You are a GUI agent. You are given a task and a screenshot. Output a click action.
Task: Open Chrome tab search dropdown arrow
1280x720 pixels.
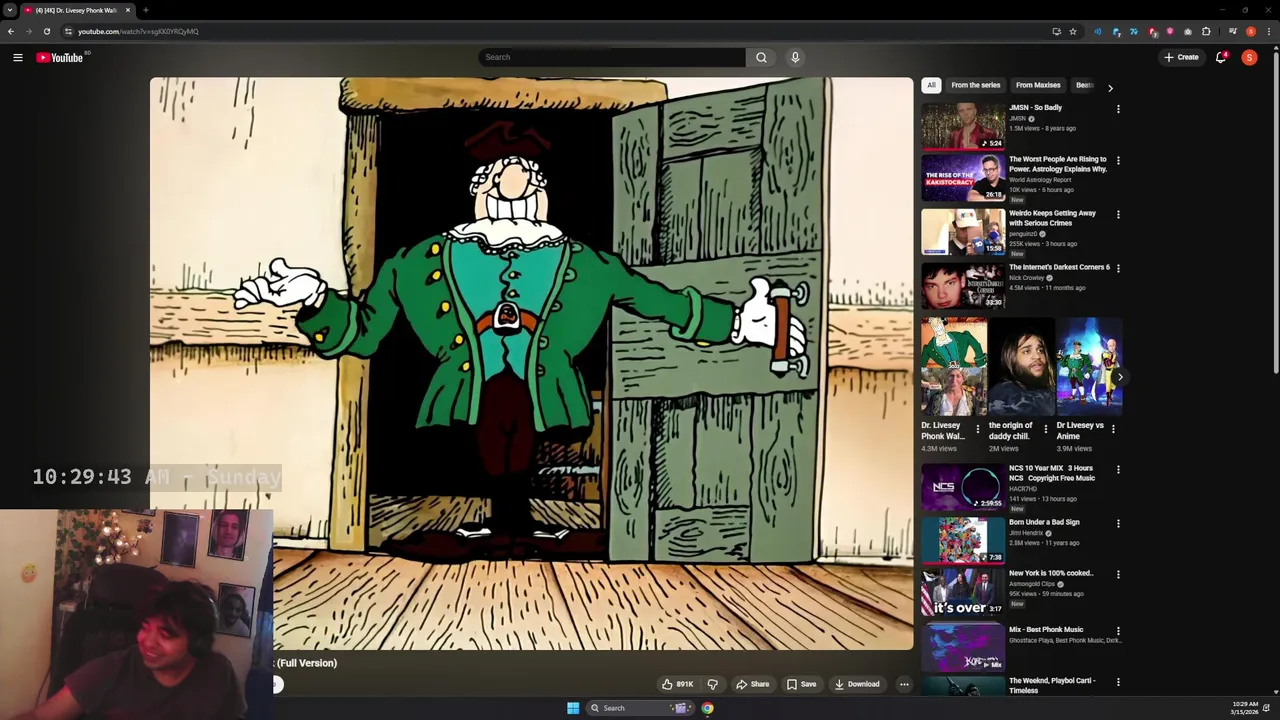10,10
